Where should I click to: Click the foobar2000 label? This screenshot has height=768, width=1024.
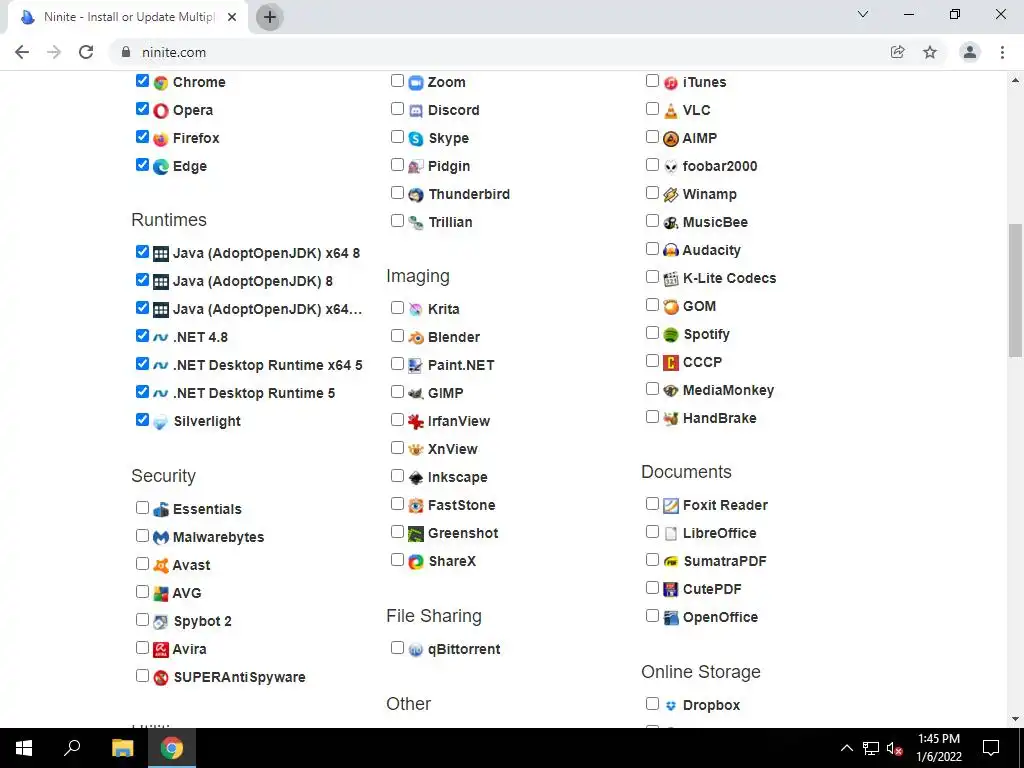[x=720, y=166]
